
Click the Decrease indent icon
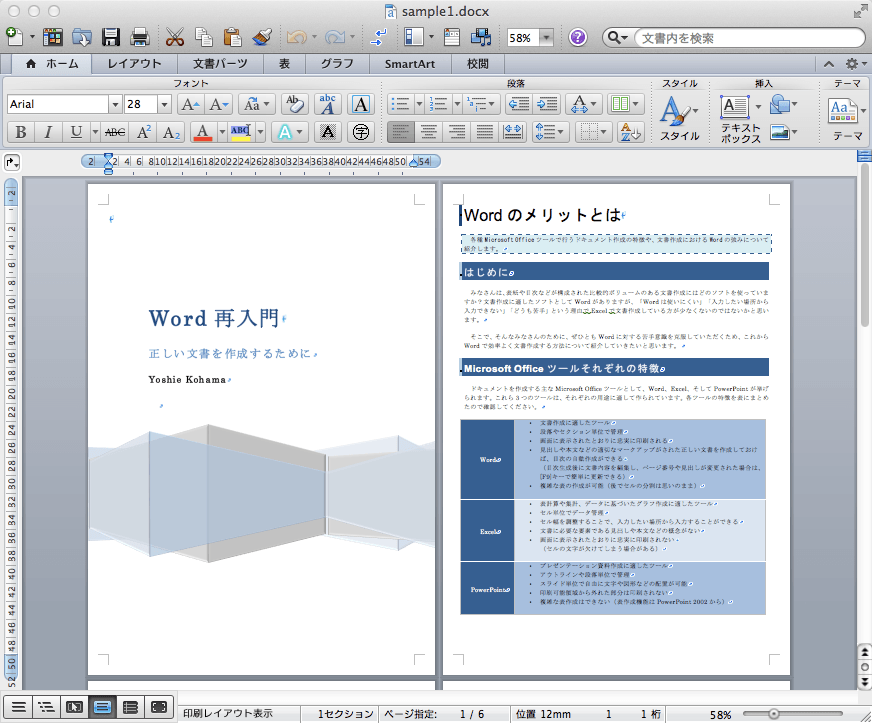click(x=519, y=104)
